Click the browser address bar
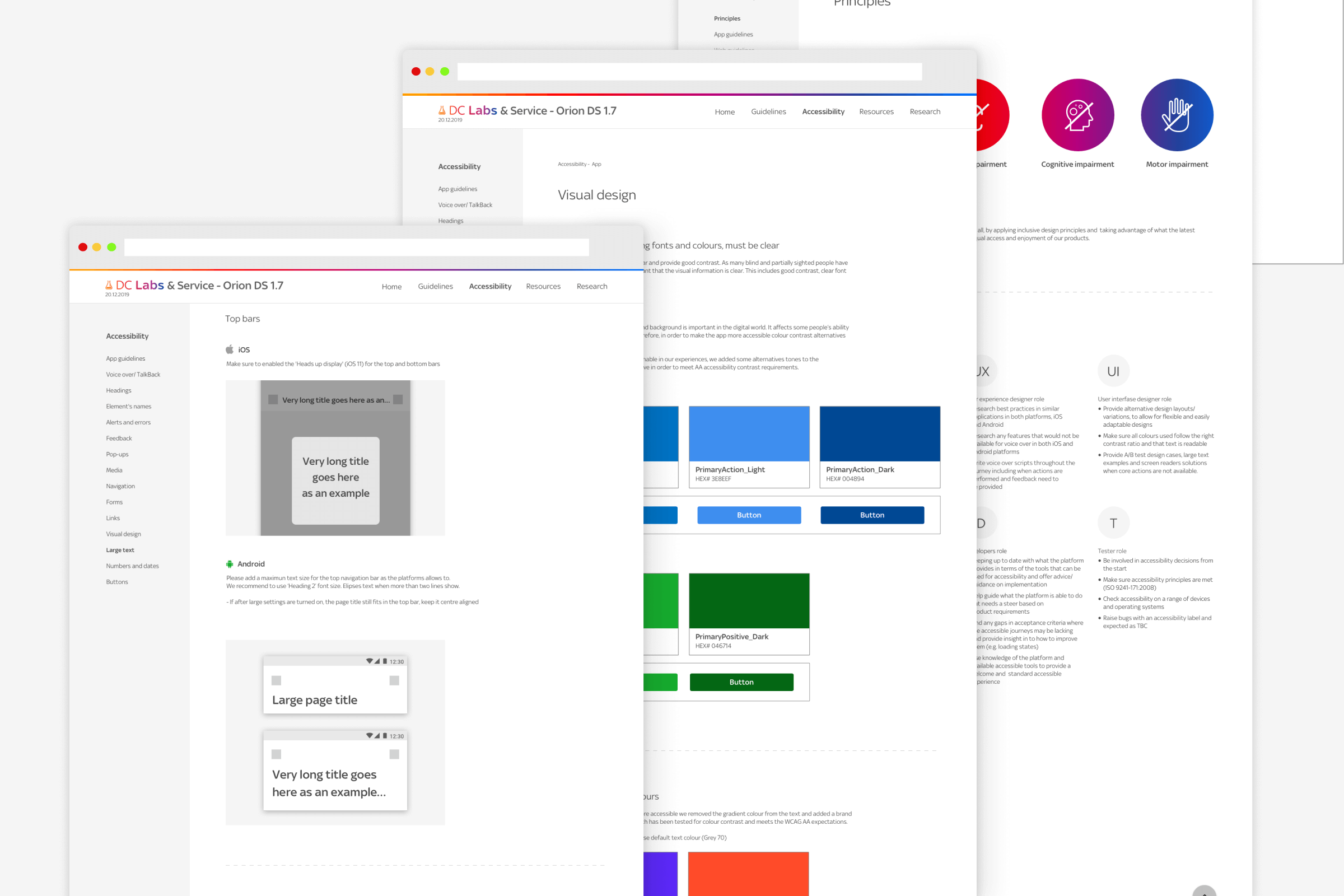The width and height of the screenshot is (1344, 896). pos(357,247)
